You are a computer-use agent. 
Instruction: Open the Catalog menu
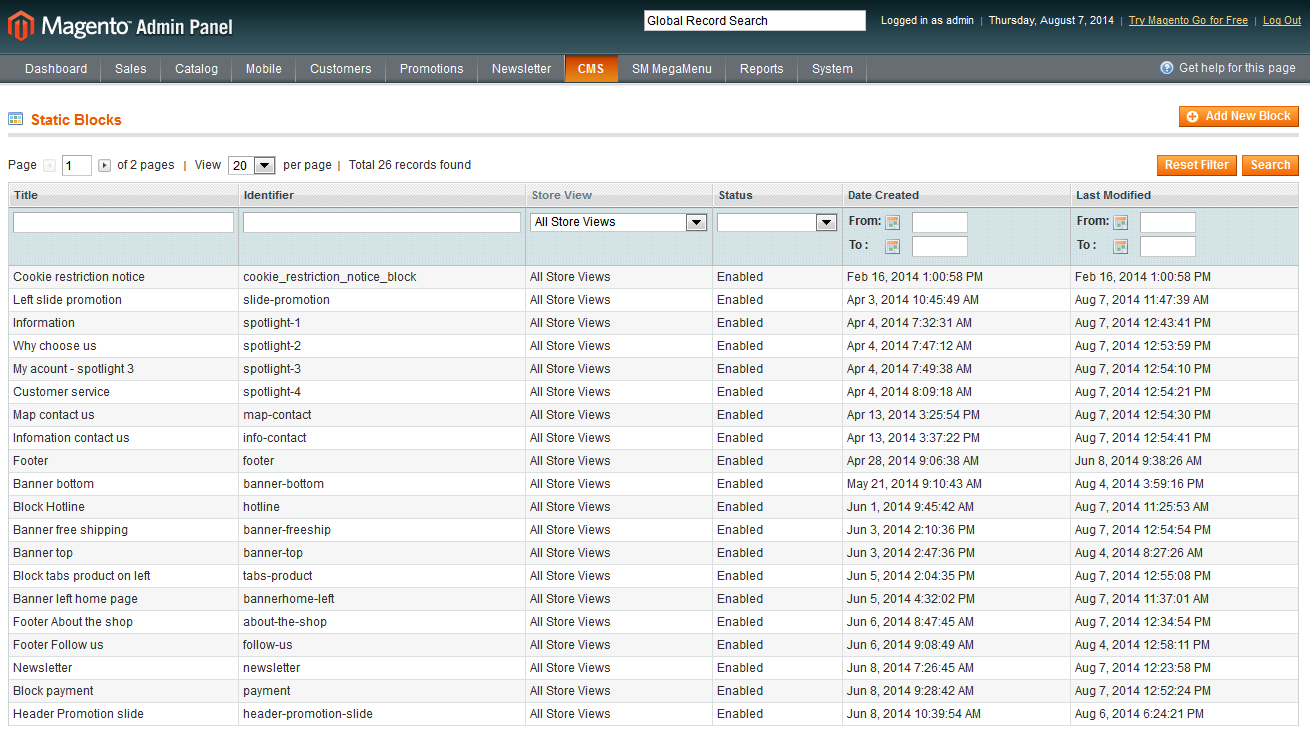196,69
